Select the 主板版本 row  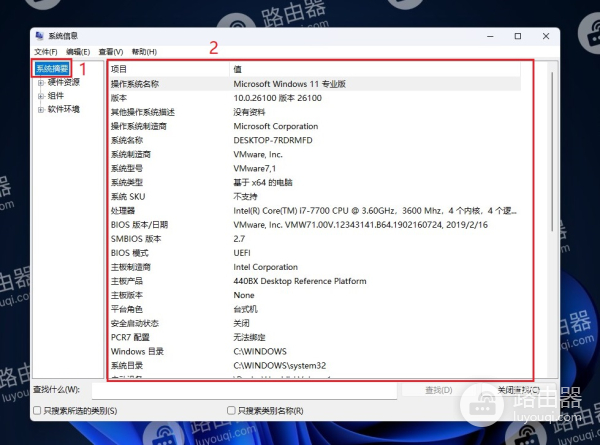pyautogui.click(x=315, y=295)
